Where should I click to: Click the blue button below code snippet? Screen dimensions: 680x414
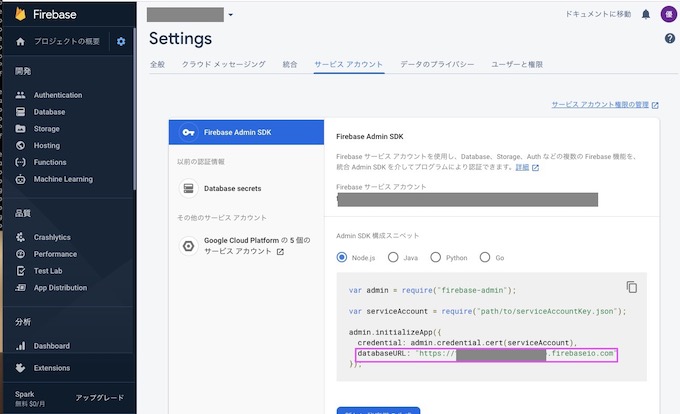[x=378, y=411]
